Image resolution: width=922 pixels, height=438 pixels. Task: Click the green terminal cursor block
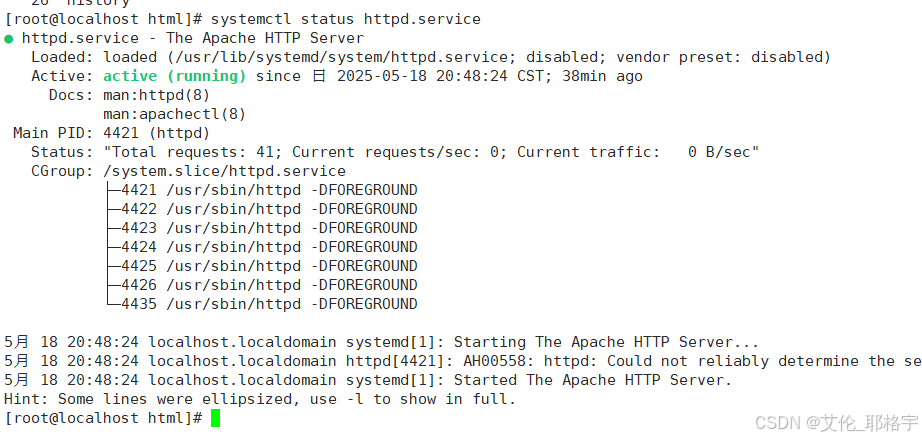(x=215, y=419)
